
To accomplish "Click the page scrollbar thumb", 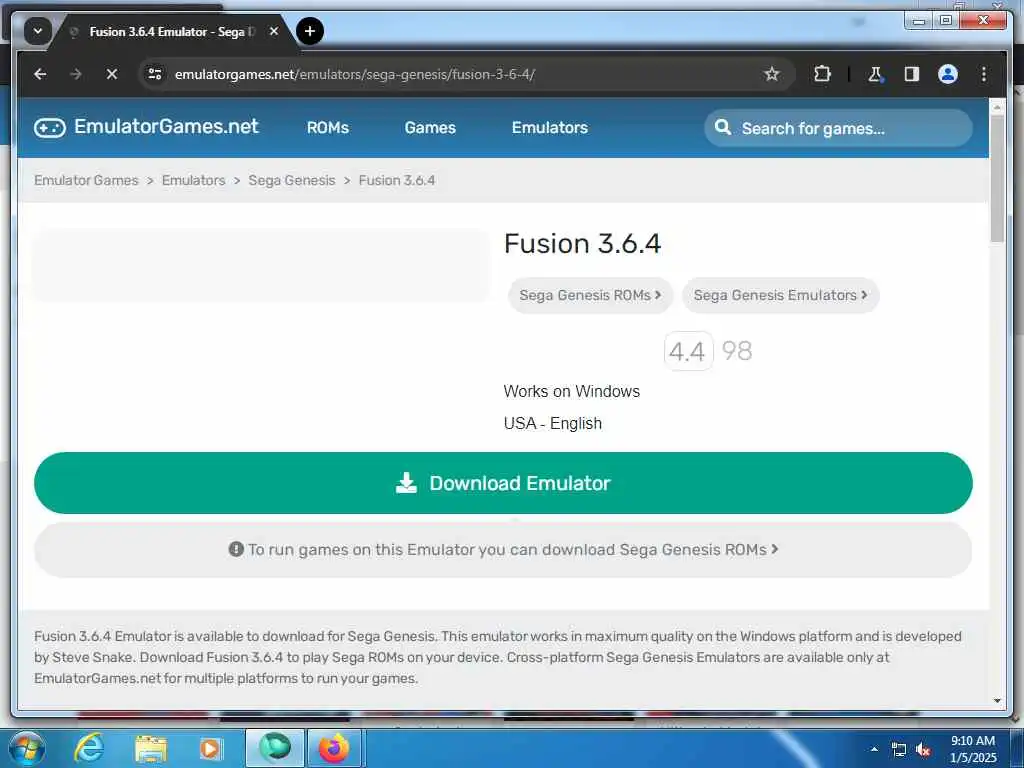I will coord(997,178).
